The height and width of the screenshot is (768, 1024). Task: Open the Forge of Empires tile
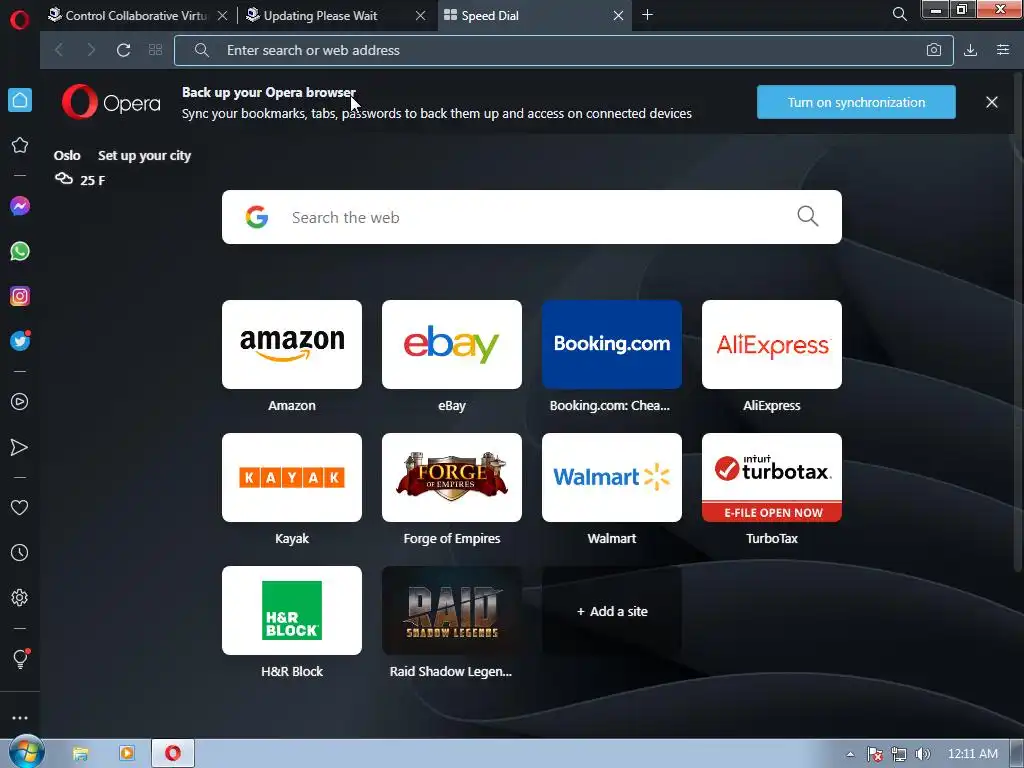pos(452,477)
